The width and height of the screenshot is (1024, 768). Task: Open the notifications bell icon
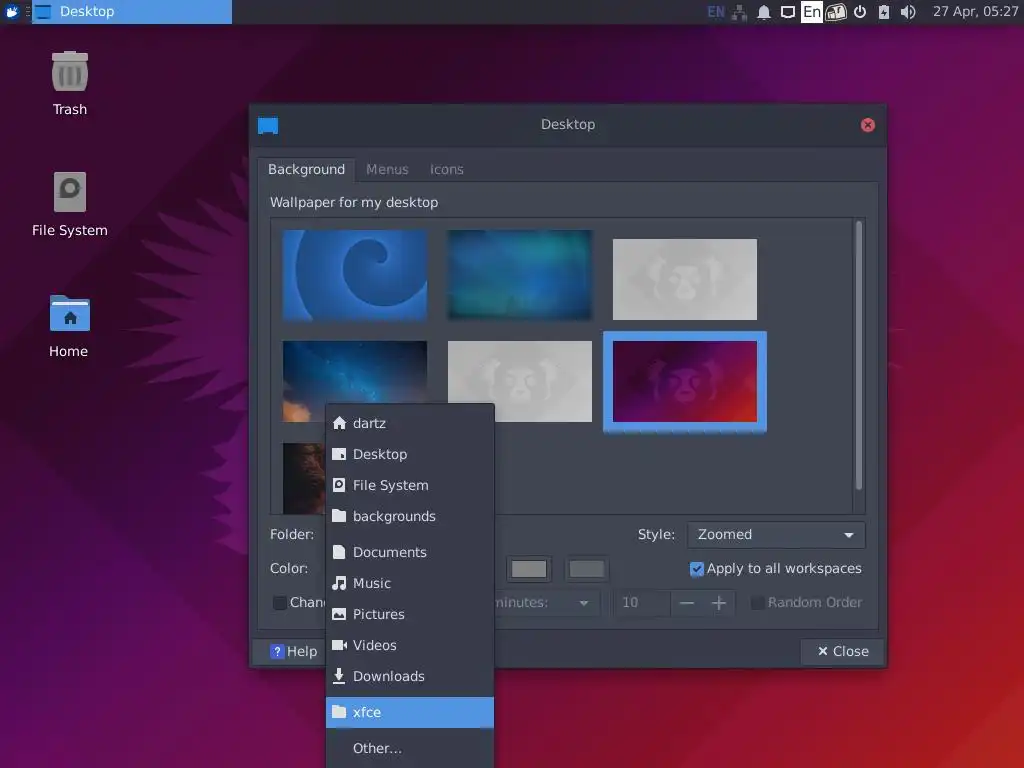[x=763, y=12]
